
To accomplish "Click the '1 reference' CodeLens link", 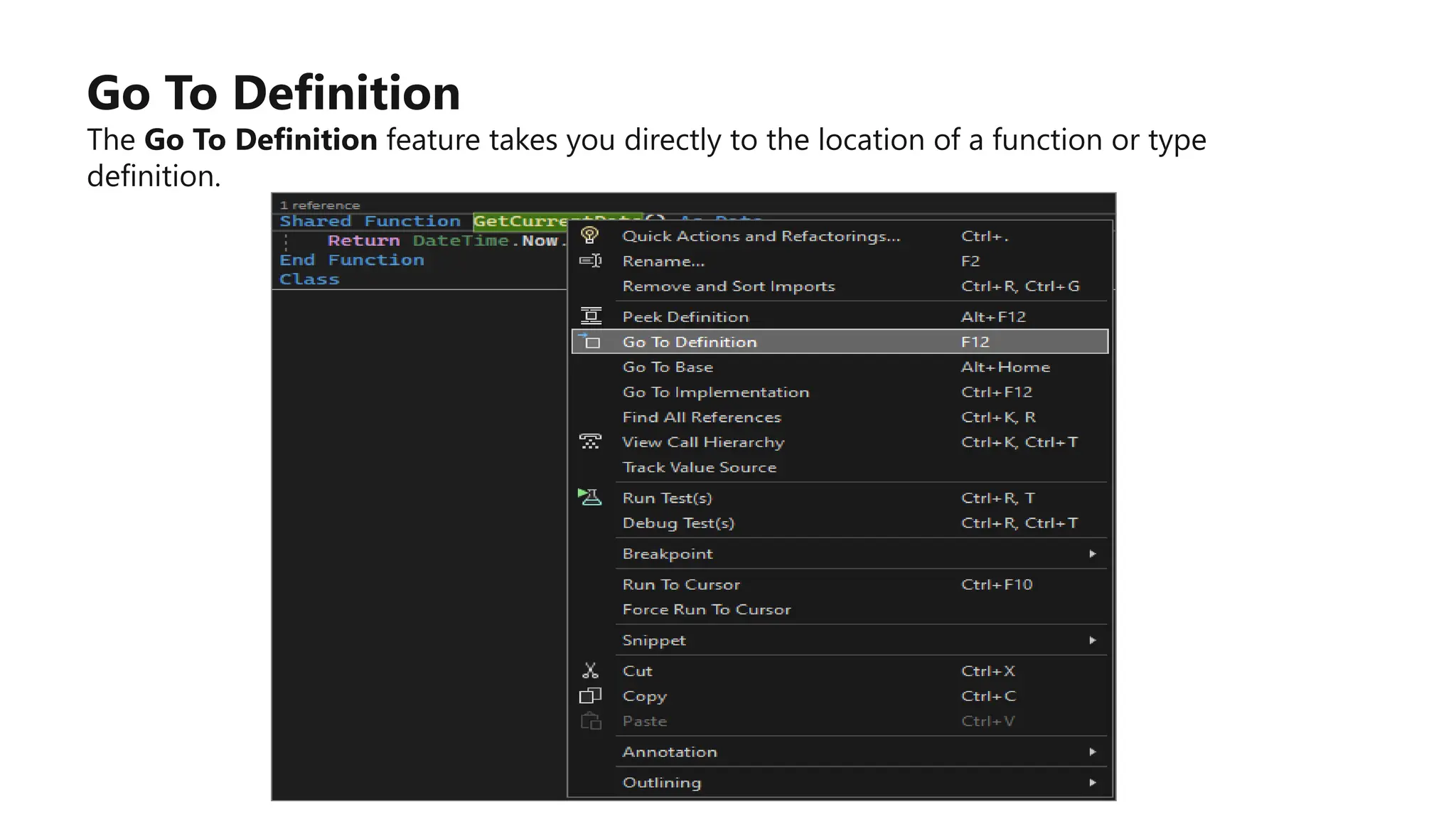I will (x=320, y=205).
